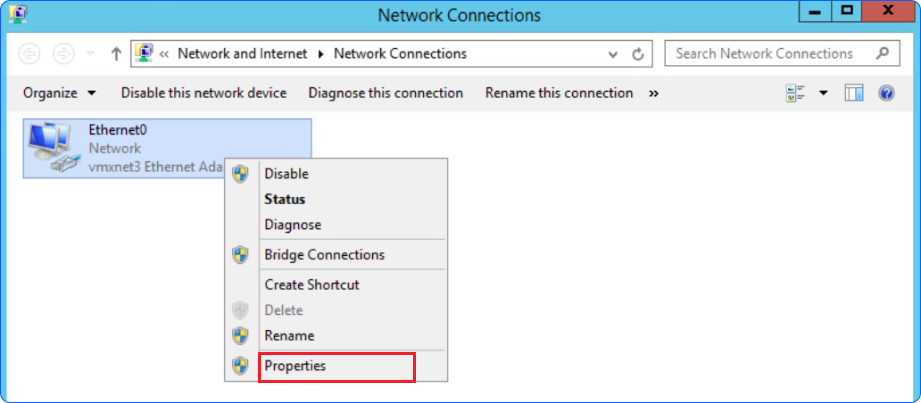
Task: Click Bridge Connections menu entry
Action: [324, 255]
